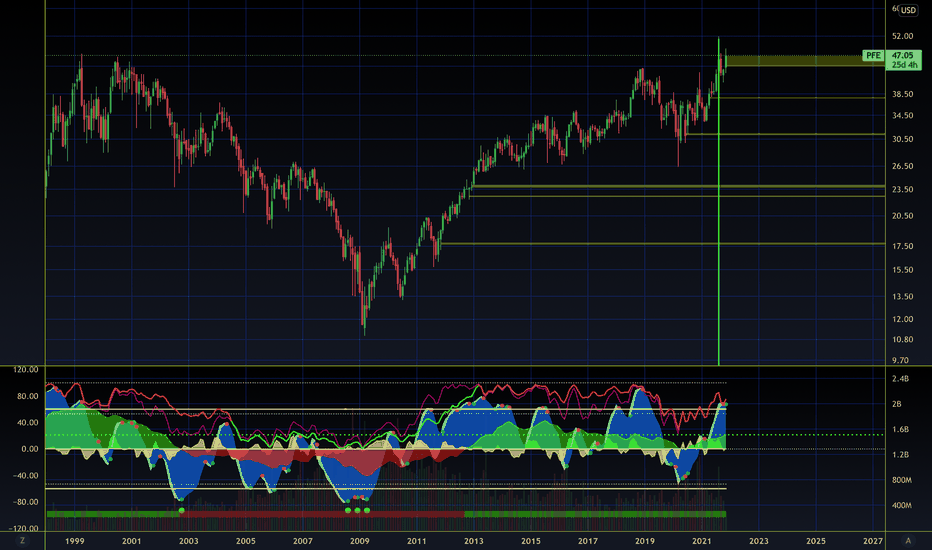The width and height of the screenshot is (932, 550).
Task: Select the green vertical line drawing
Action: pyautogui.click(x=719, y=202)
